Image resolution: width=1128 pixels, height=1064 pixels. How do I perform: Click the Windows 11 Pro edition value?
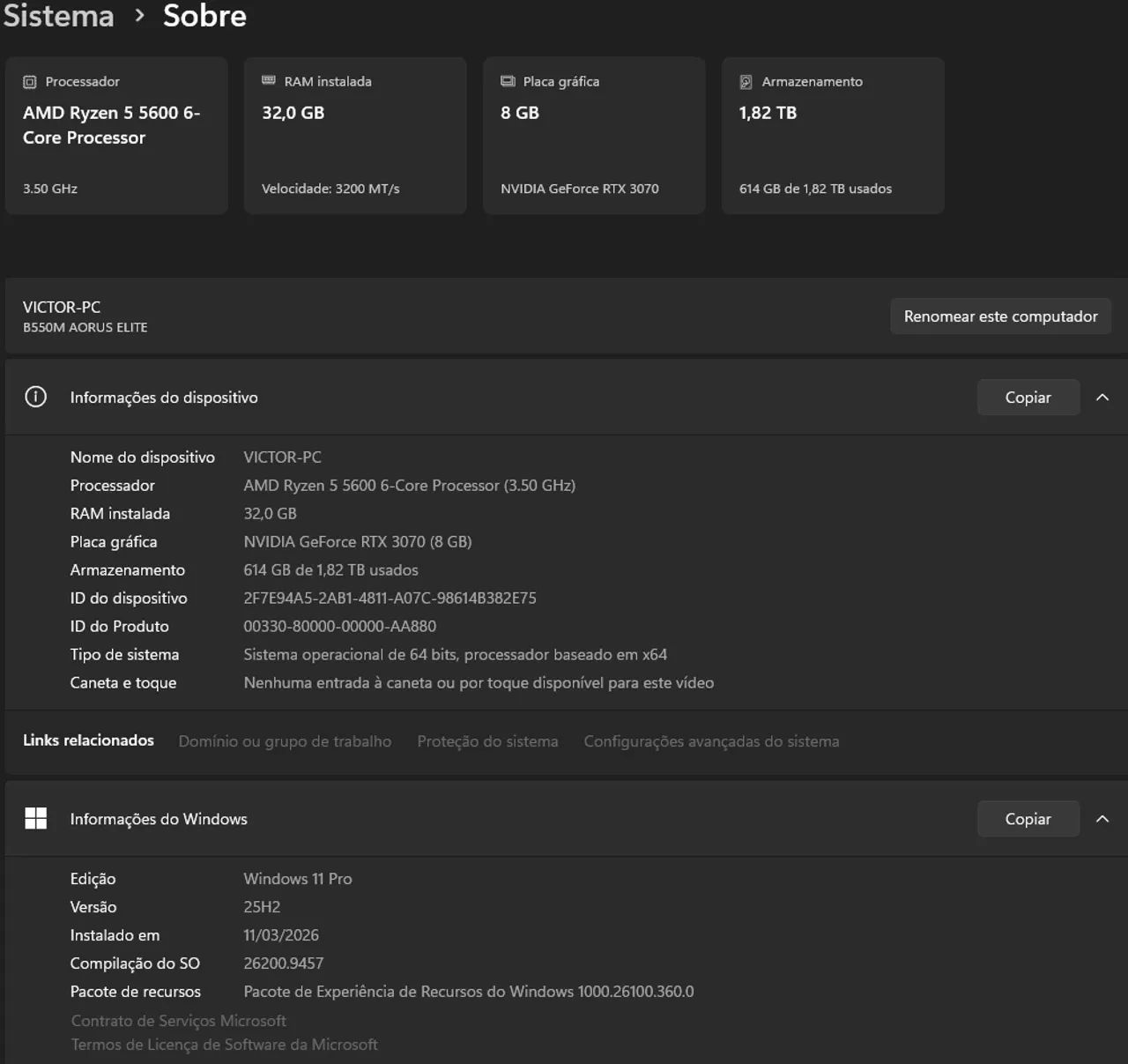(298, 879)
